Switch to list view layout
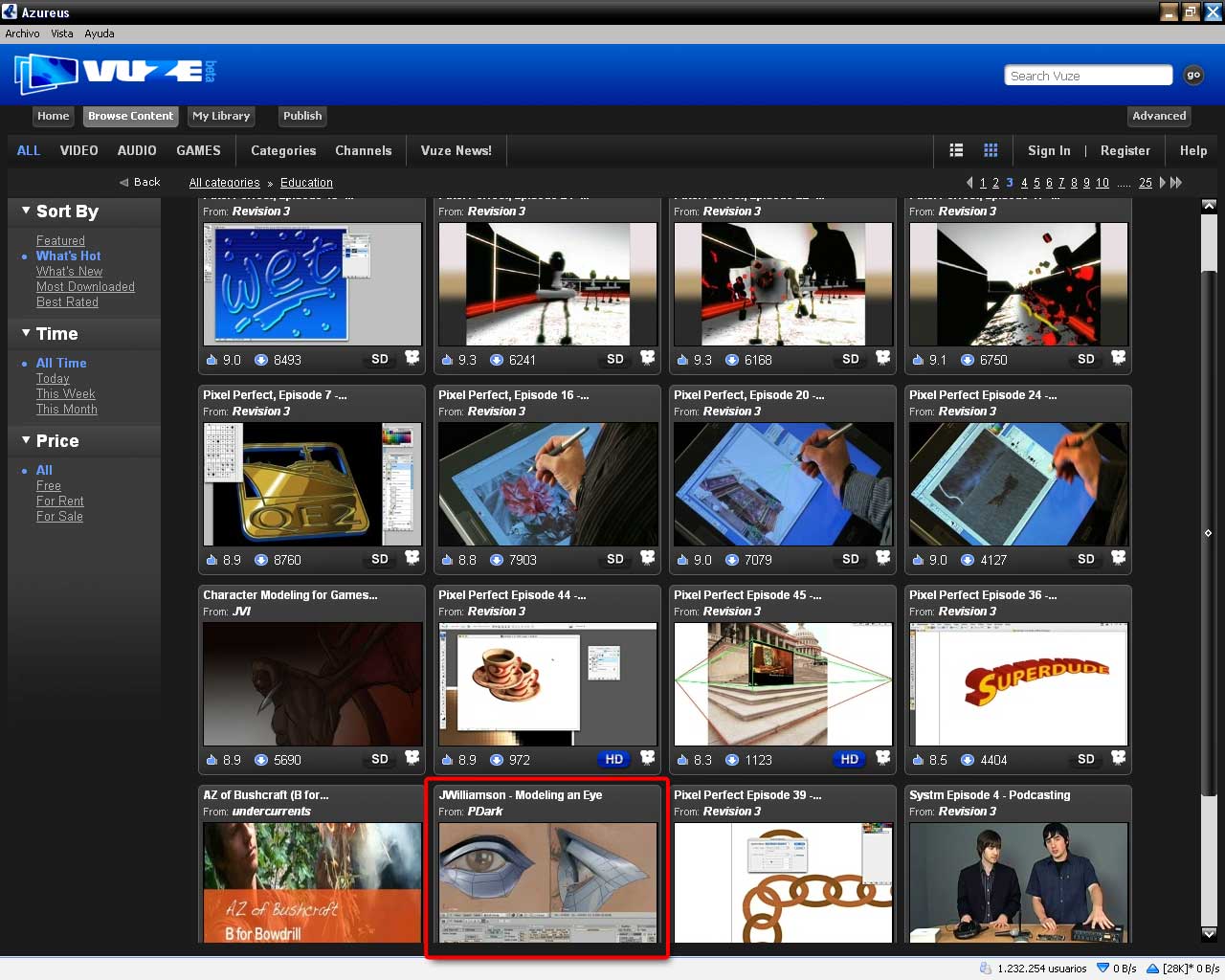Screen dimensions: 1225x980 [956, 150]
